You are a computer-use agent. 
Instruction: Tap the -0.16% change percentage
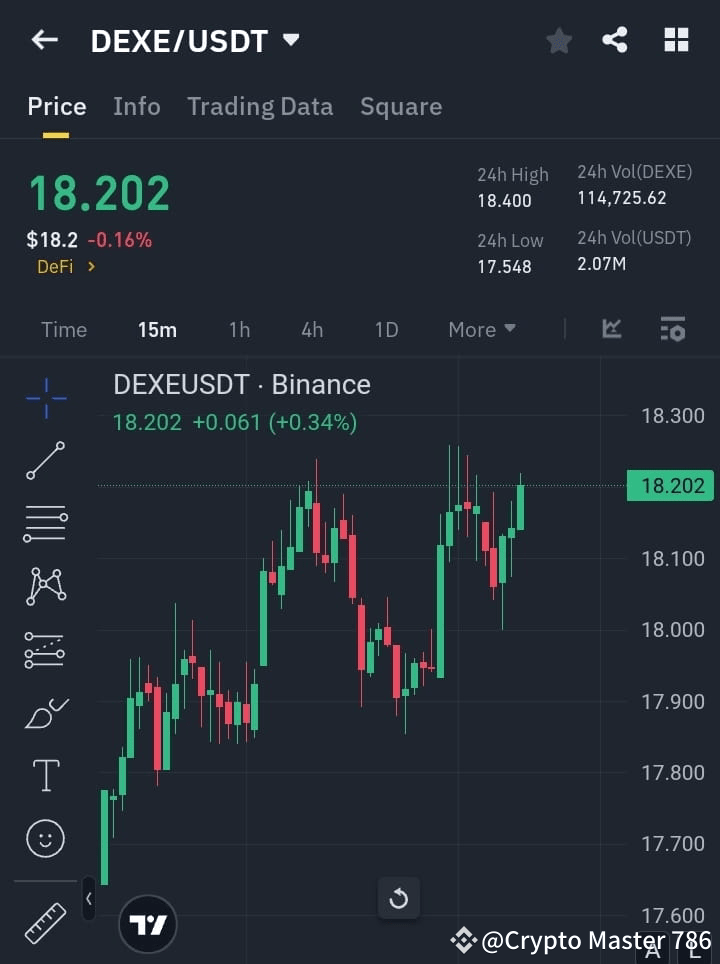click(120, 240)
